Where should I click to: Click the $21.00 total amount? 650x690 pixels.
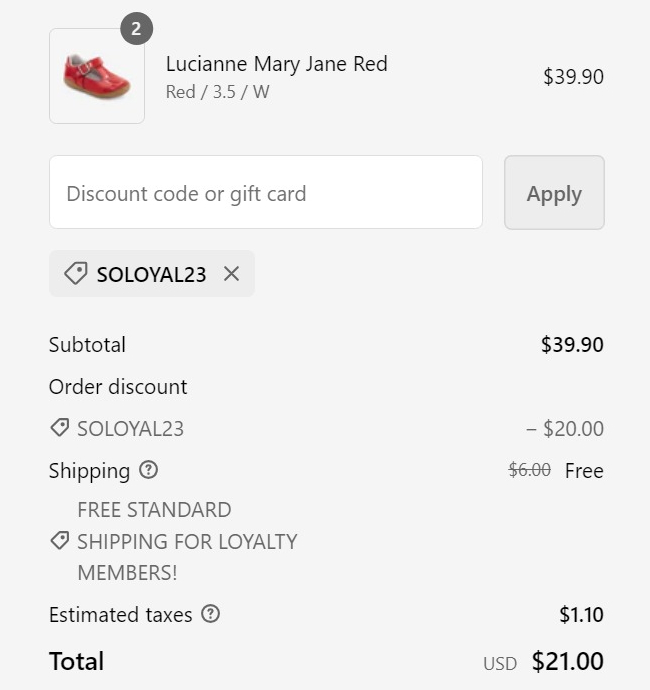567,662
